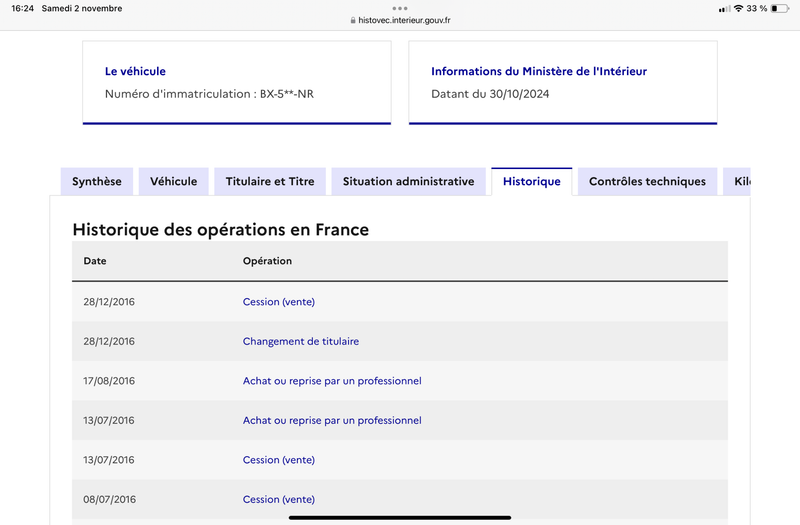Image resolution: width=800 pixels, height=525 pixels.
Task: Click the Samedi 2 novembre date text
Action: pos(82,8)
